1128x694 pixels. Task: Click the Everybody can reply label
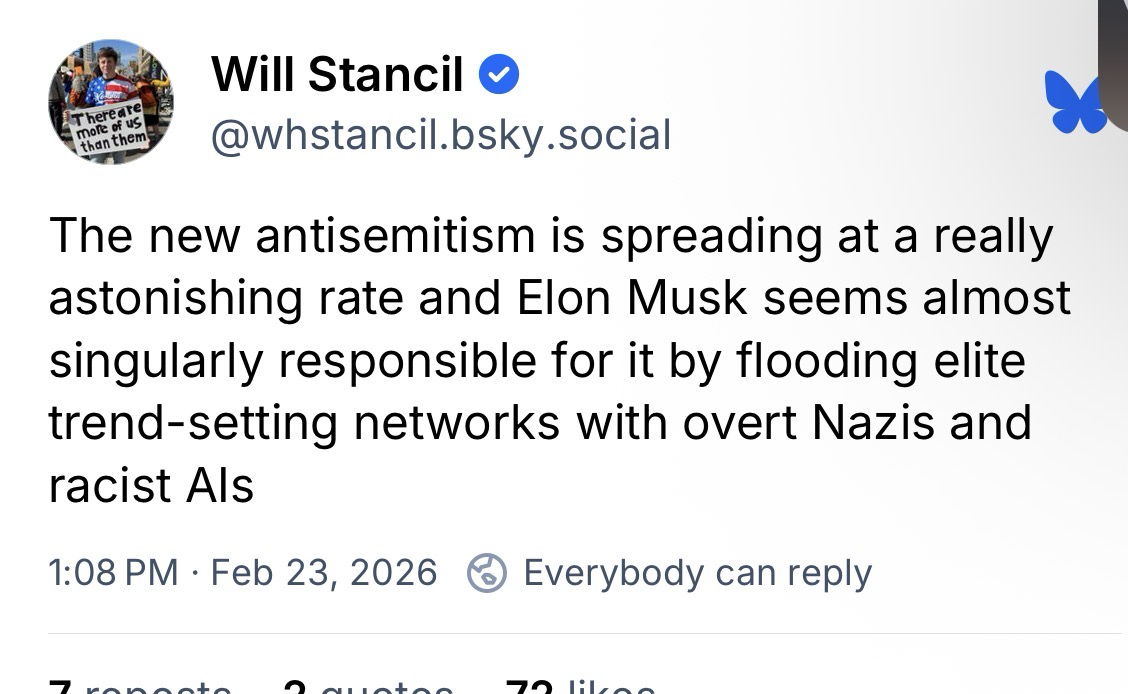click(x=697, y=573)
